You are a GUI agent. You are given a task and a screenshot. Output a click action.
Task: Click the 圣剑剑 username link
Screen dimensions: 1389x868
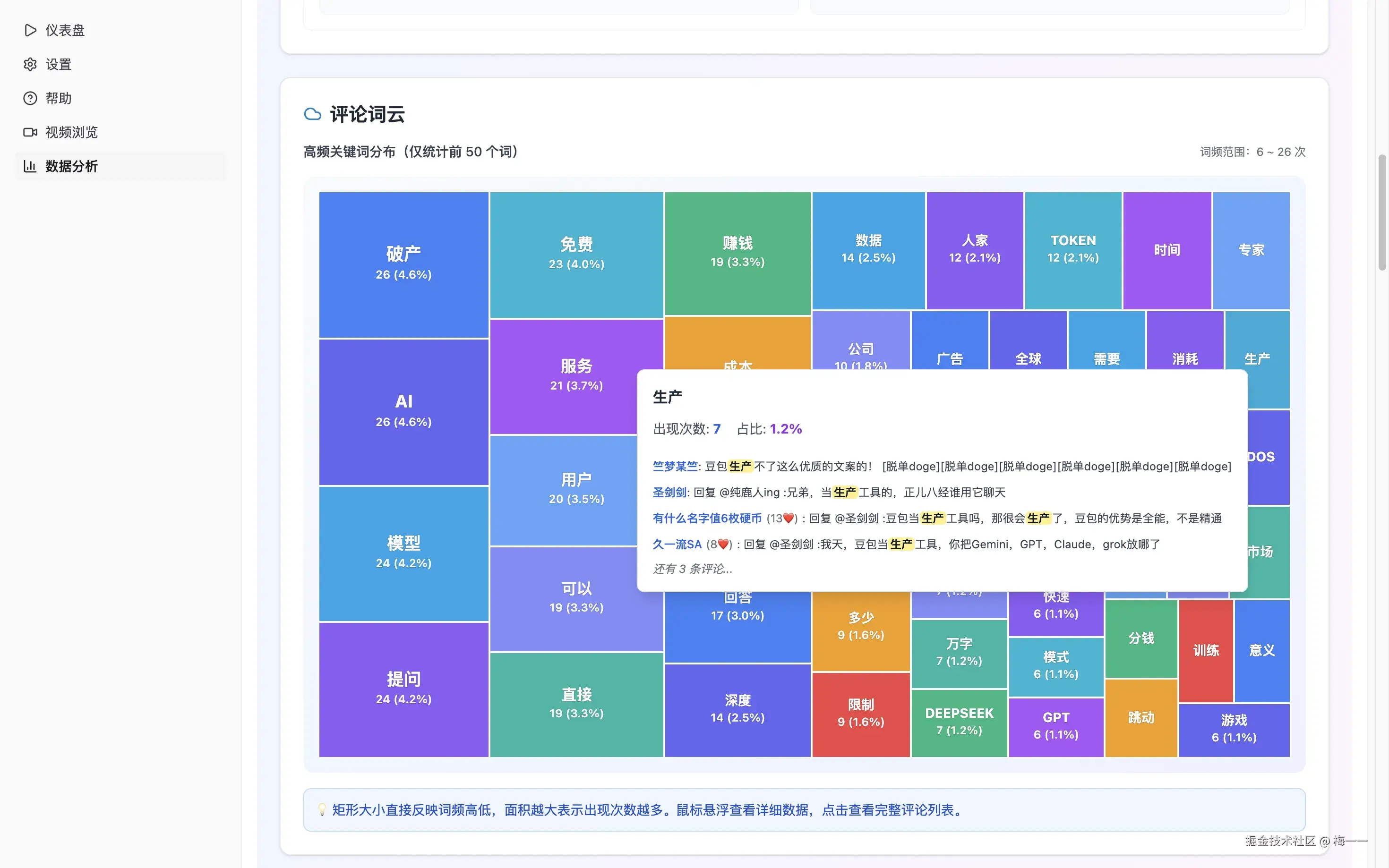tap(669, 492)
